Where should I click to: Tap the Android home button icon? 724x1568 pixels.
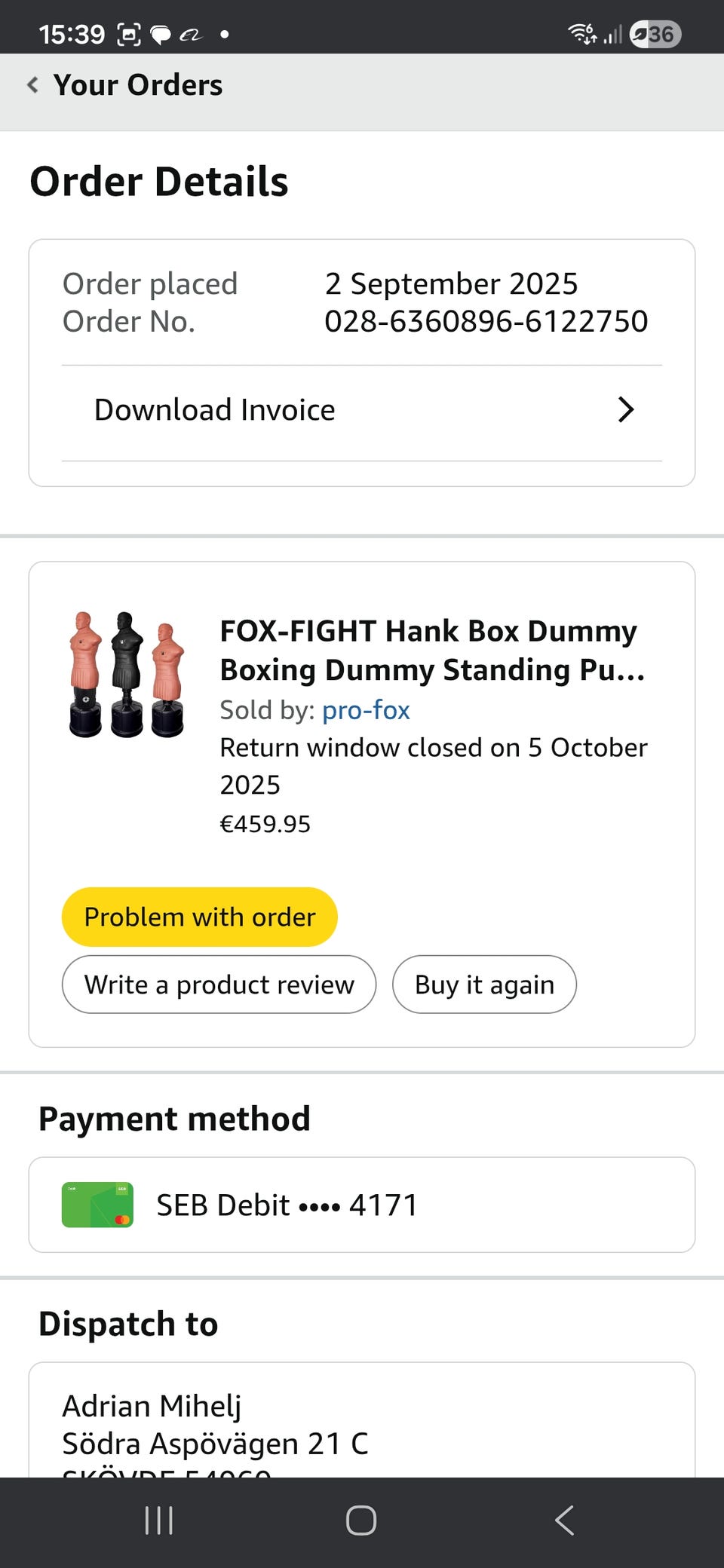[361, 1521]
